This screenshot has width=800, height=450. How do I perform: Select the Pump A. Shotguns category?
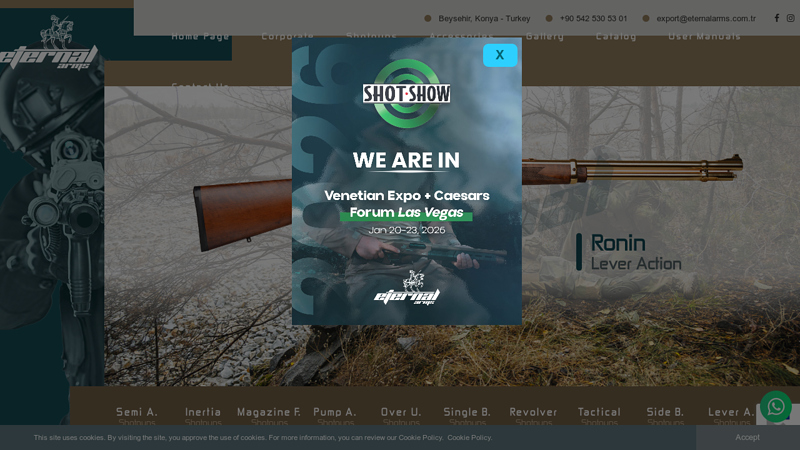(x=335, y=415)
